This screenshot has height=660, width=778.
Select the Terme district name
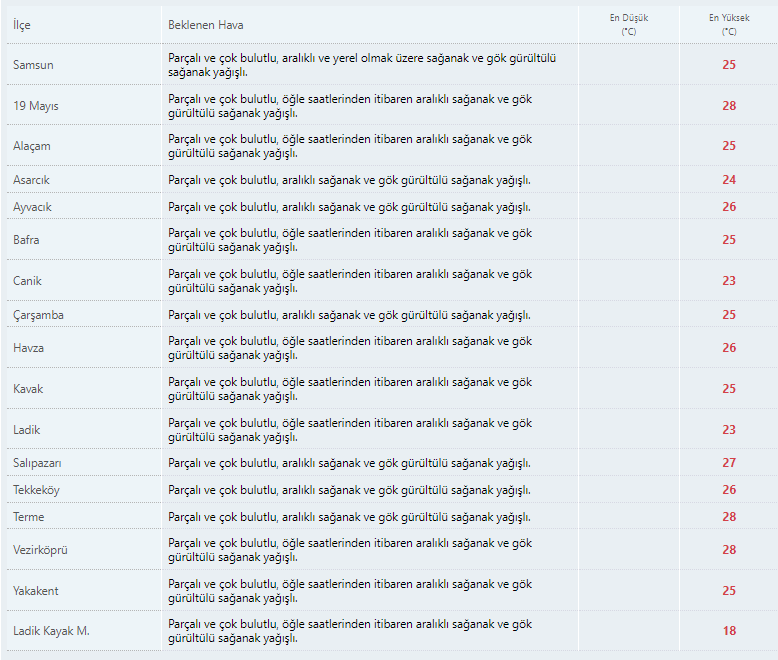pos(28,517)
